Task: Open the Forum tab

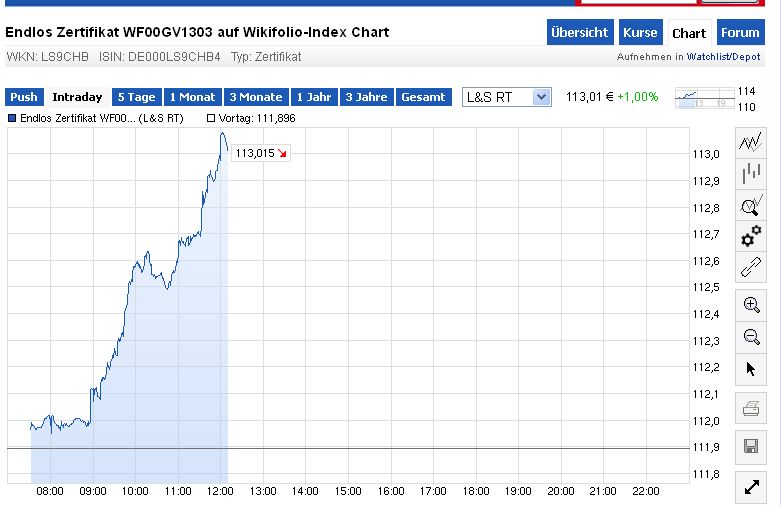Action: click(740, 33)
